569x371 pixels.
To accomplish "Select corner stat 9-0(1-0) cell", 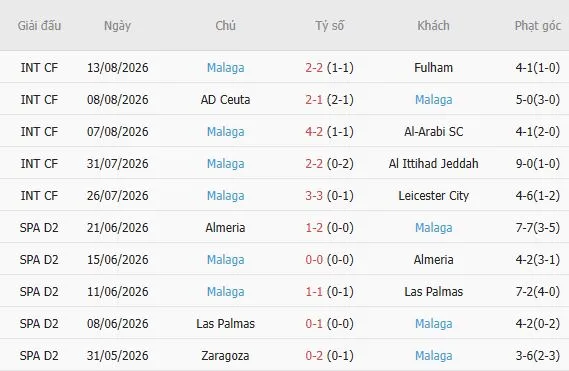I will (x=538, y=164).
